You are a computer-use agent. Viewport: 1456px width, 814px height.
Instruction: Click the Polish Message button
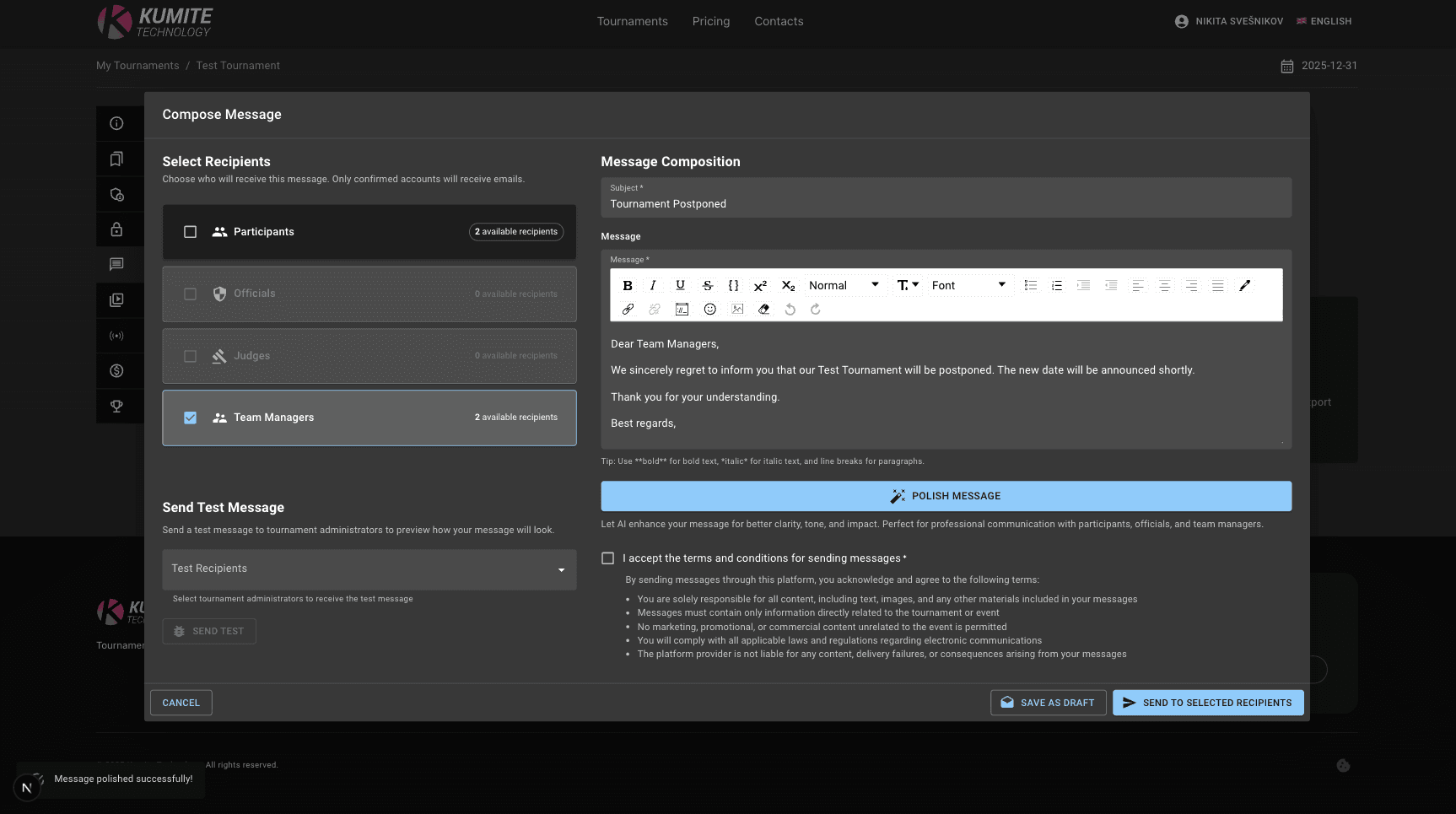[x=946, y=496]
